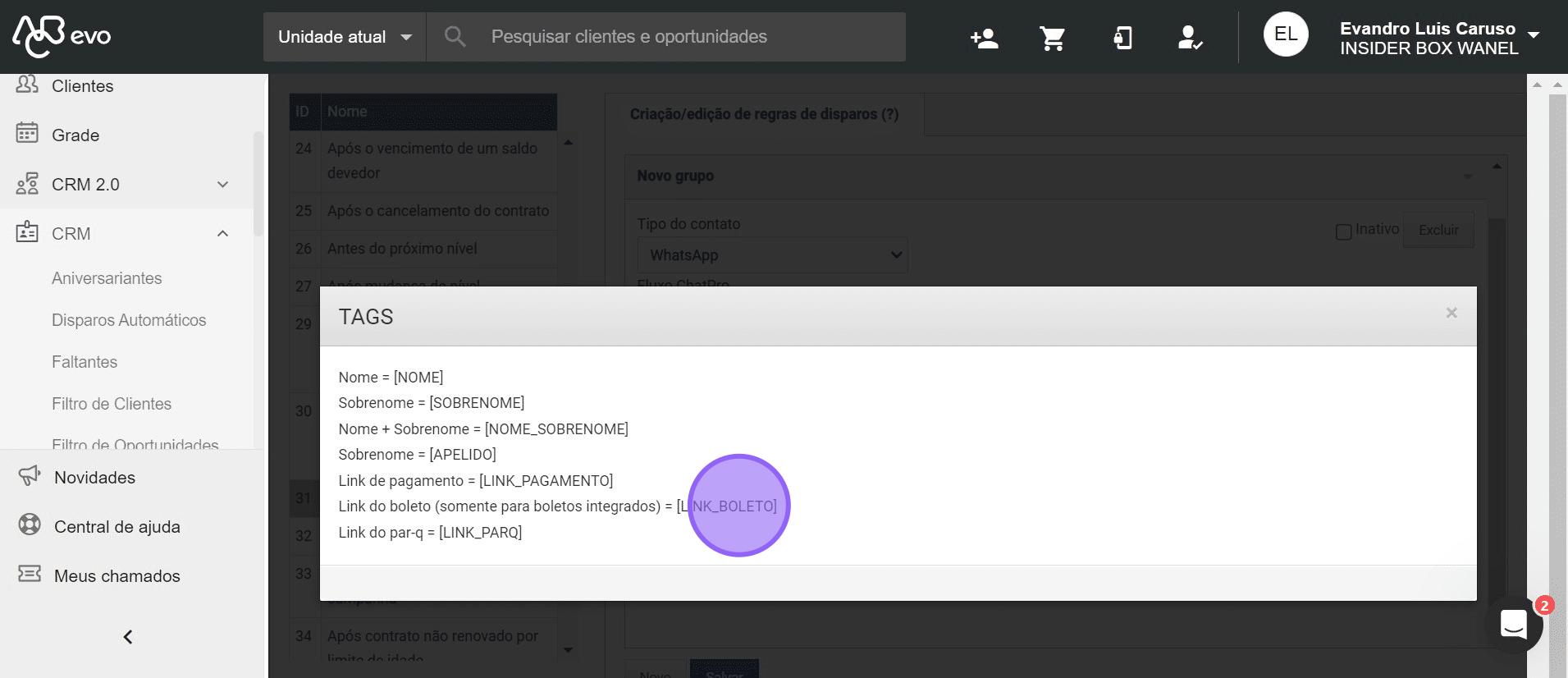Click the rules list scroll down arrow
This screenshot has width=1568, height=678.
click(x=568, y=650)
